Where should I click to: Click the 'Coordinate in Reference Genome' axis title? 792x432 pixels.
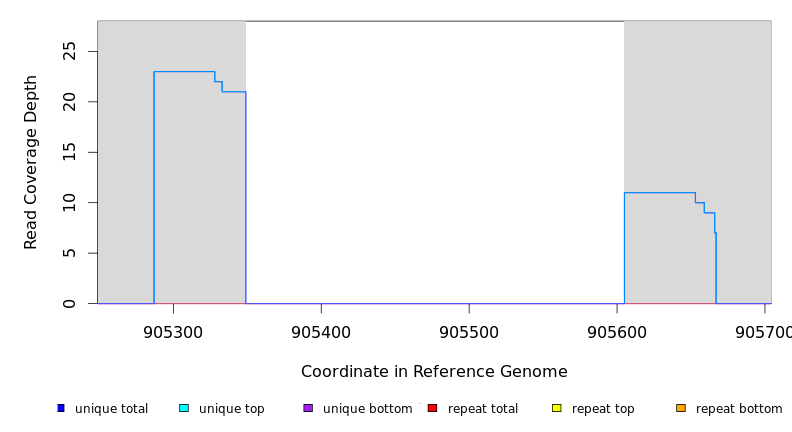(x=434, y=372)
